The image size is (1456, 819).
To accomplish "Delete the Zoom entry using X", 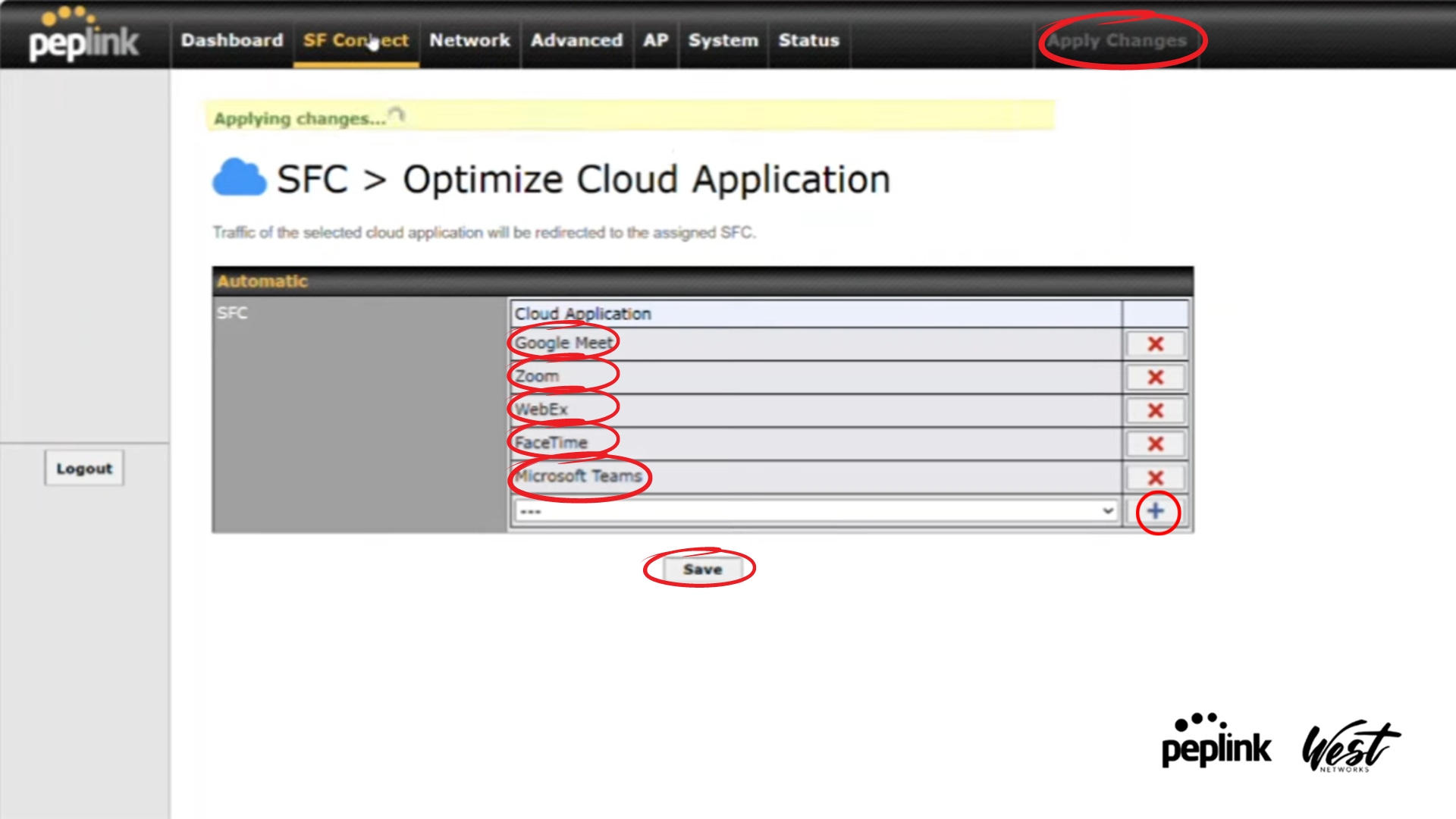I will pyautogui.click(x=1155, y=377).
